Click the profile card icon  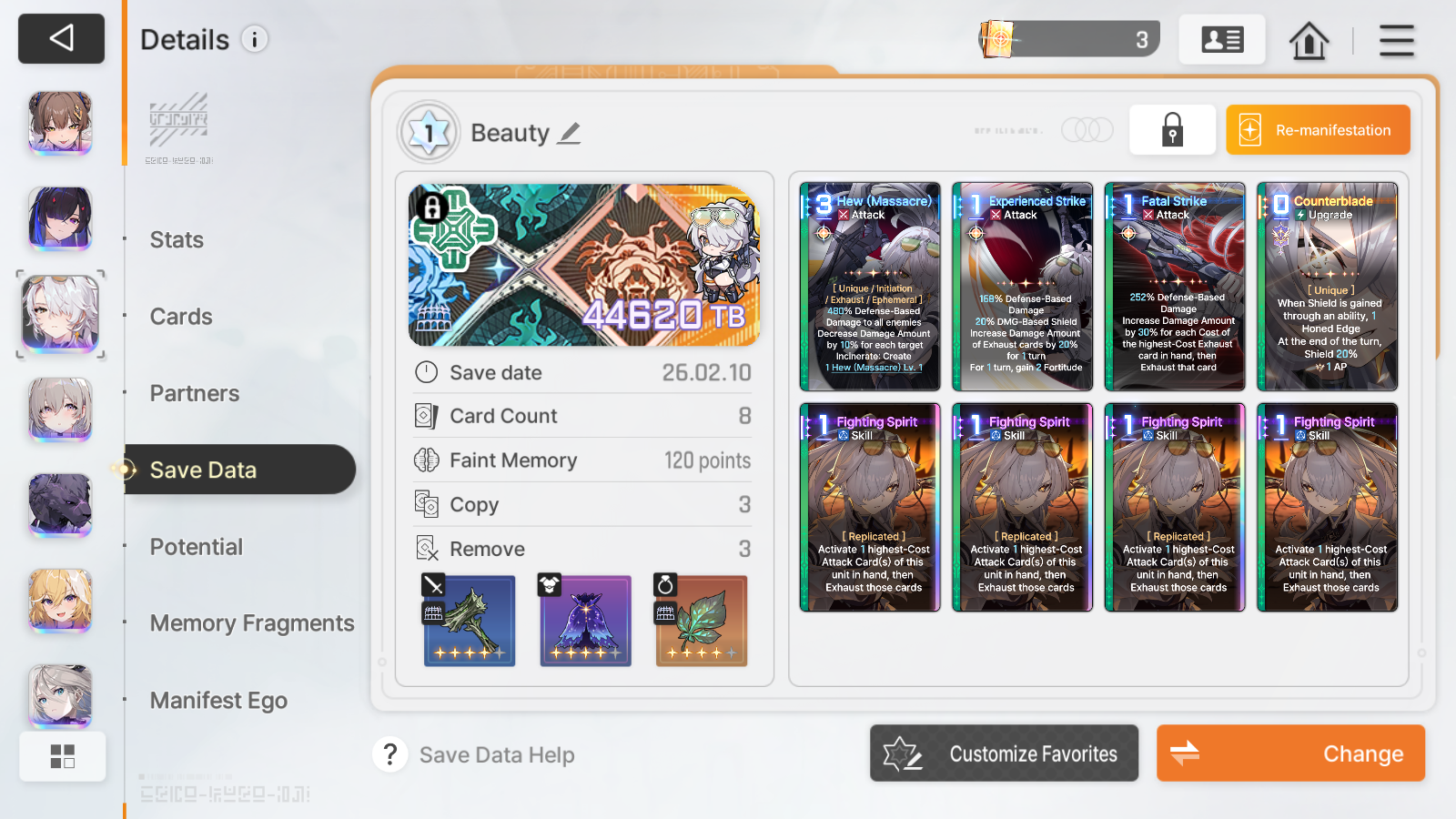coord(1222,39)
